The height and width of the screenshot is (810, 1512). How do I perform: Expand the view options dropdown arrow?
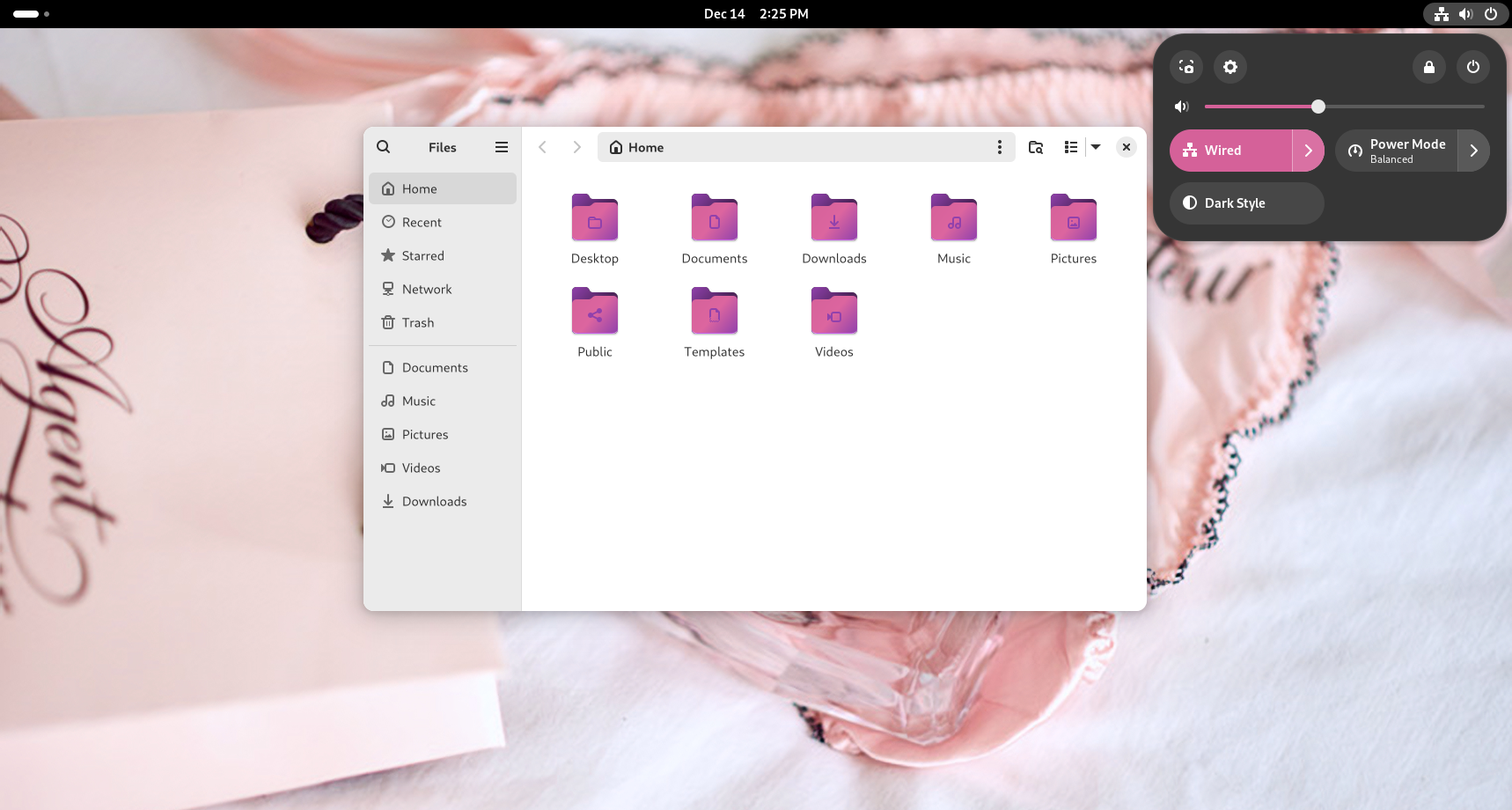[1096, 147]
